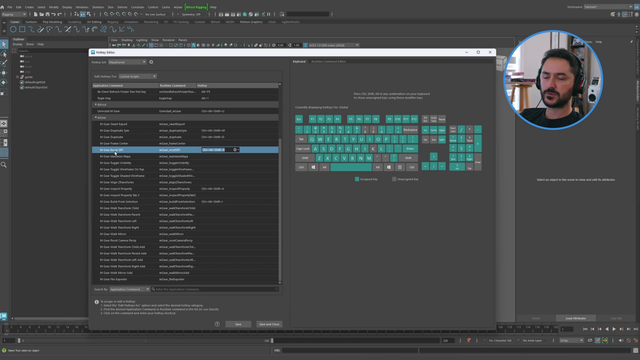Click the Esc key on the virtual keyboard

tap(299, 119)
